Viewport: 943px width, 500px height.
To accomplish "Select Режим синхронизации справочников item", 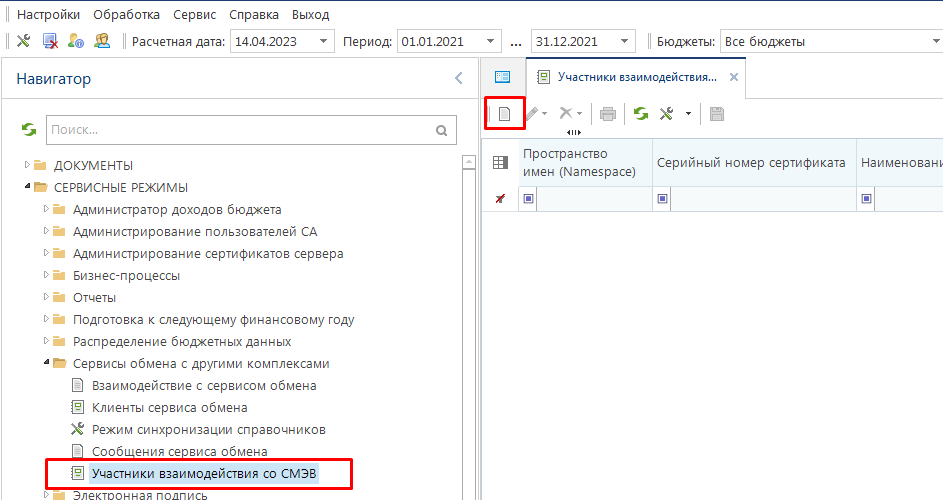I will click(209, 430).
